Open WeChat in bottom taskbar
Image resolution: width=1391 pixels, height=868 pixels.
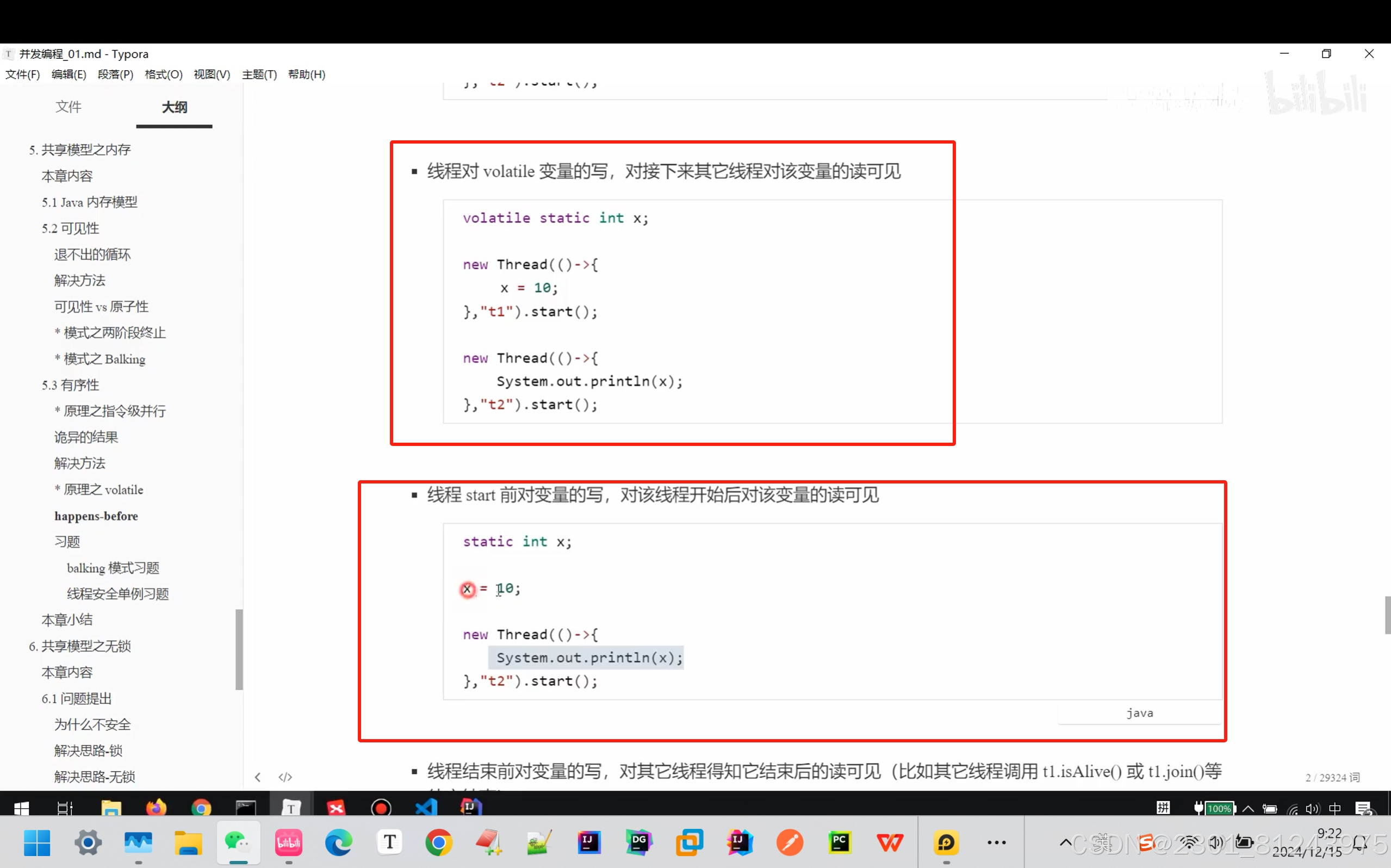tap(238, 842)
